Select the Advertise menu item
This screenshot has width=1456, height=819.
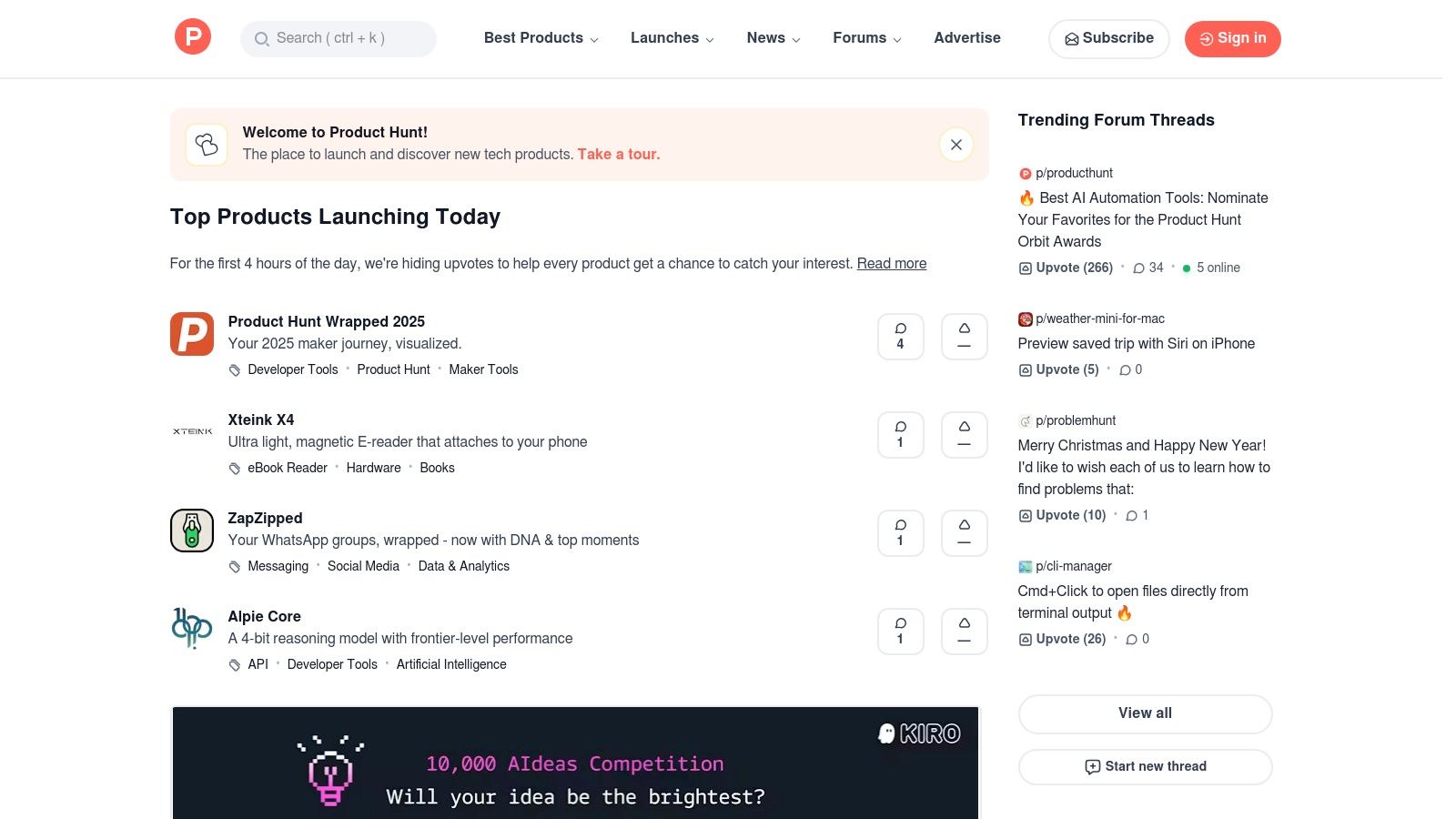click(x=966, y=38)
